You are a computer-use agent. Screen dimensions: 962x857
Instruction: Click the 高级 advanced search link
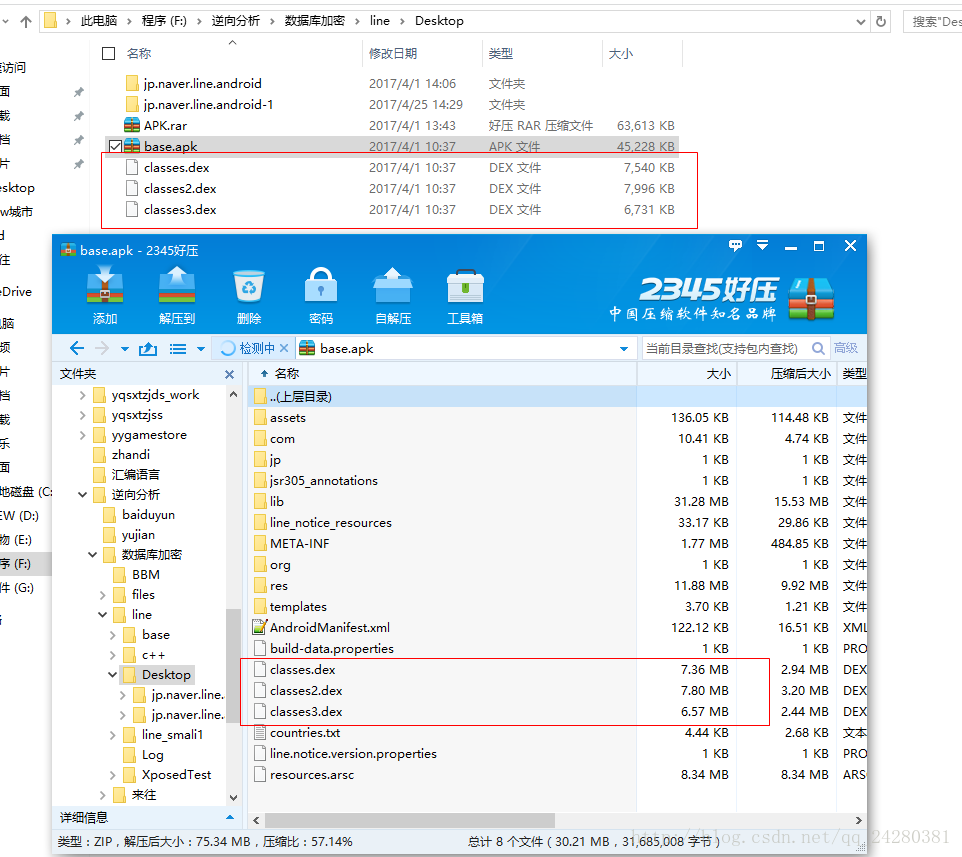click(x=845, y=348)
